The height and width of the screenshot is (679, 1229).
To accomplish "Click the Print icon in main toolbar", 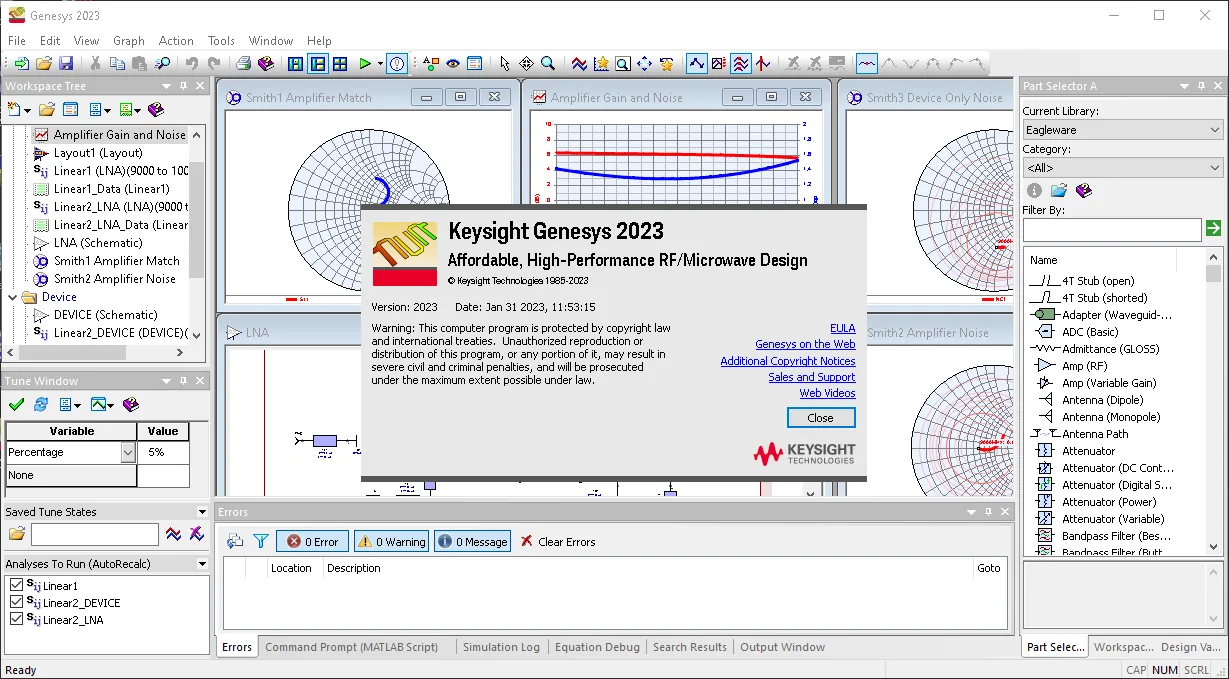I will coord(244,64).
